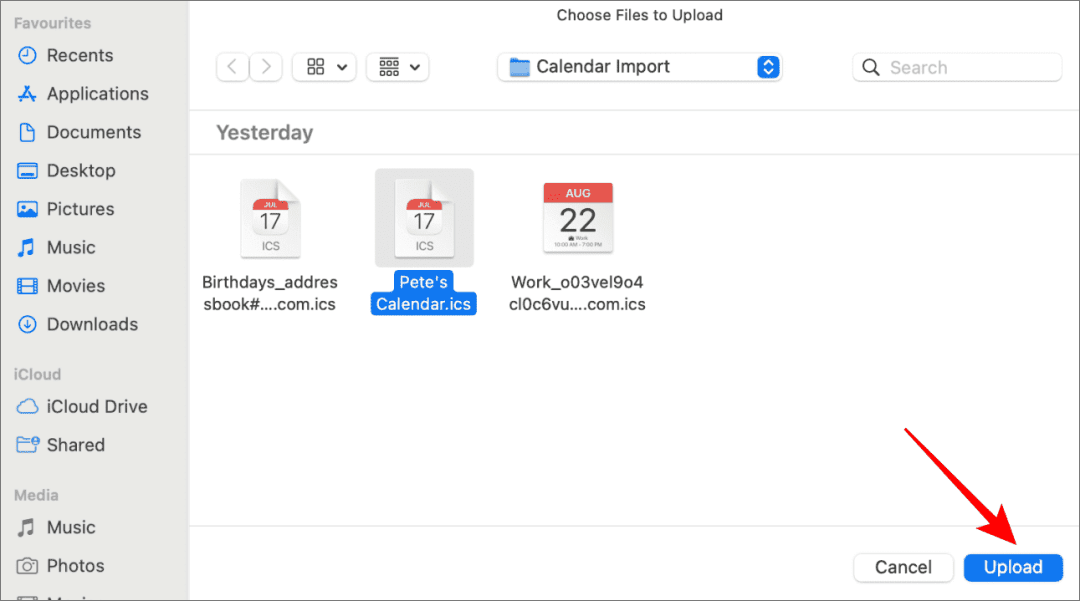Open the Shared folder in the sidebar
Viewport: 1080px width, 601px height.
[75, 445]
